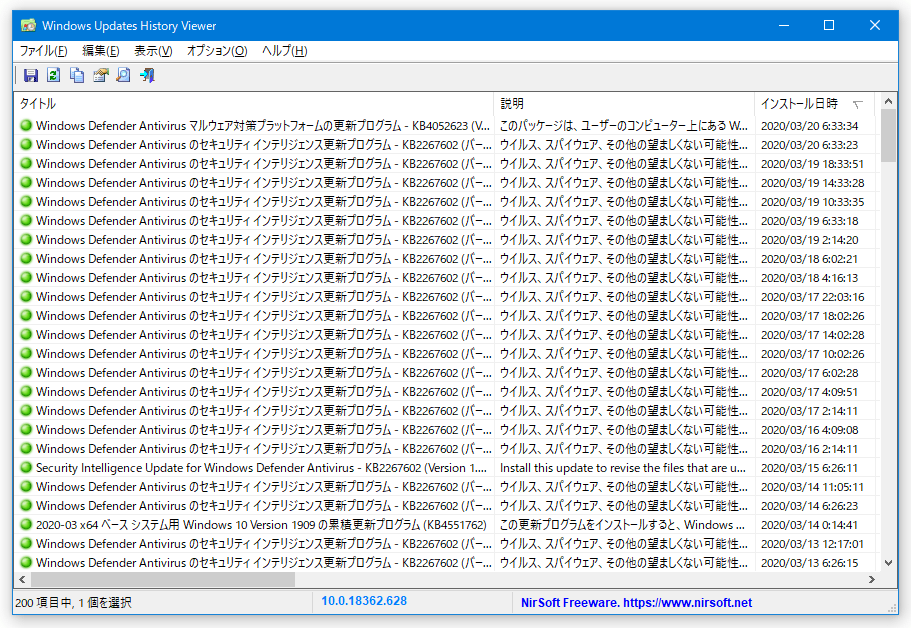Click green icon of the 2020/03/18 4:16:13 row
The width and height of the screenshot is (911, 628).
pyautogui.click(x=26, y=278)
